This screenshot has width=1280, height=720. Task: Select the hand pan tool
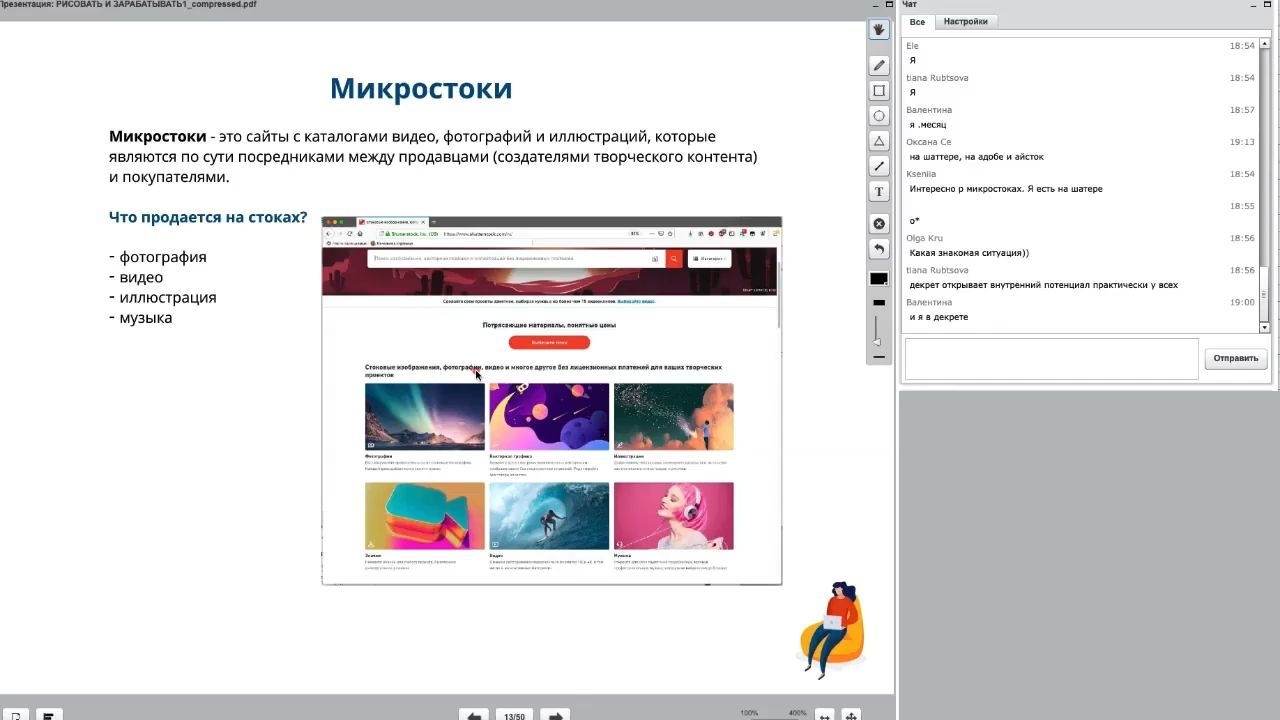[x=879, y=30]
